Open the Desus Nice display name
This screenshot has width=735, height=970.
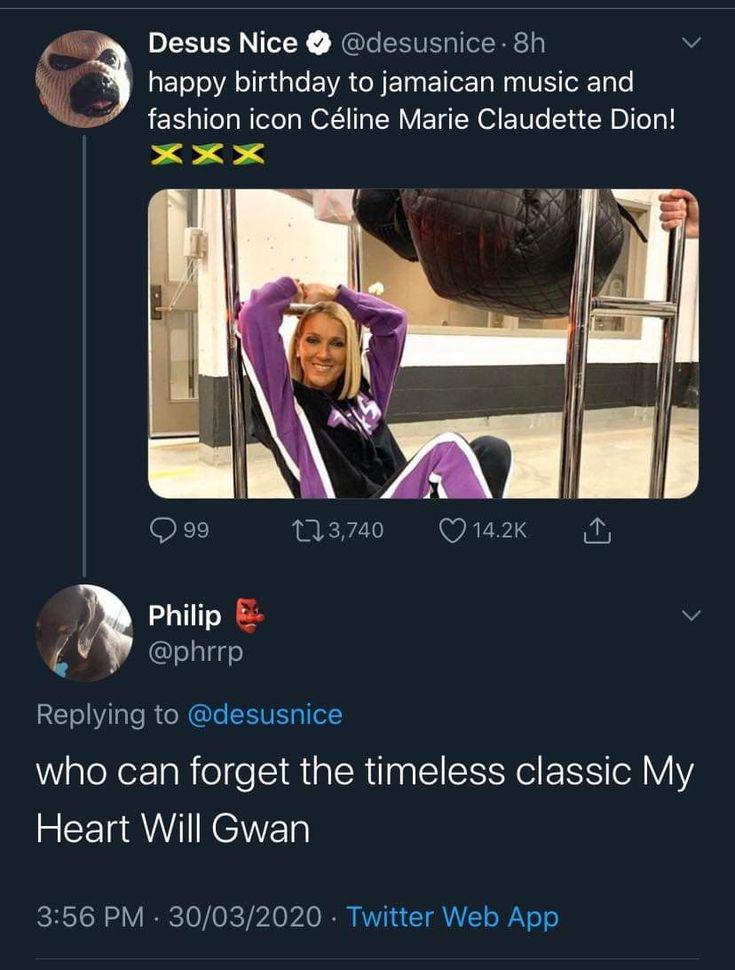(223, 43)
